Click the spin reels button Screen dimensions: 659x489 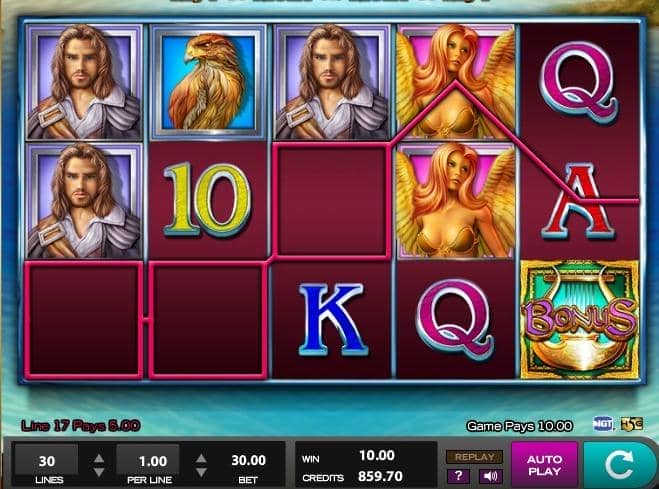[620, 465]
